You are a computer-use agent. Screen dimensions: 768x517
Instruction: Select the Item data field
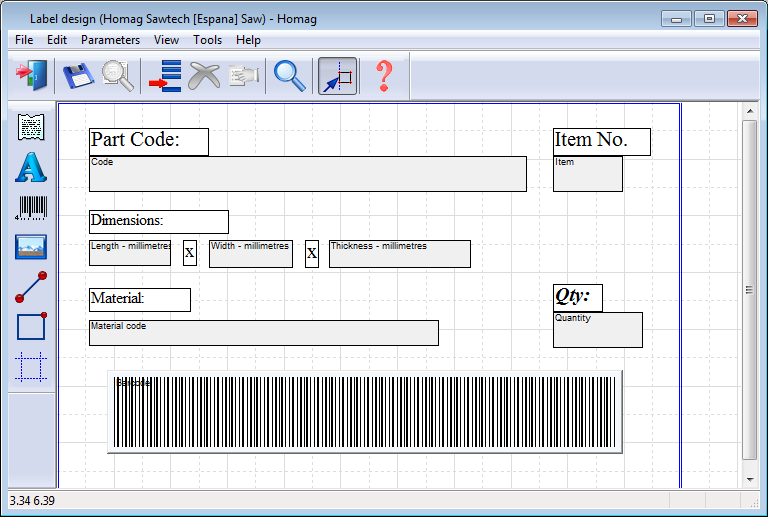pos(588,174)
